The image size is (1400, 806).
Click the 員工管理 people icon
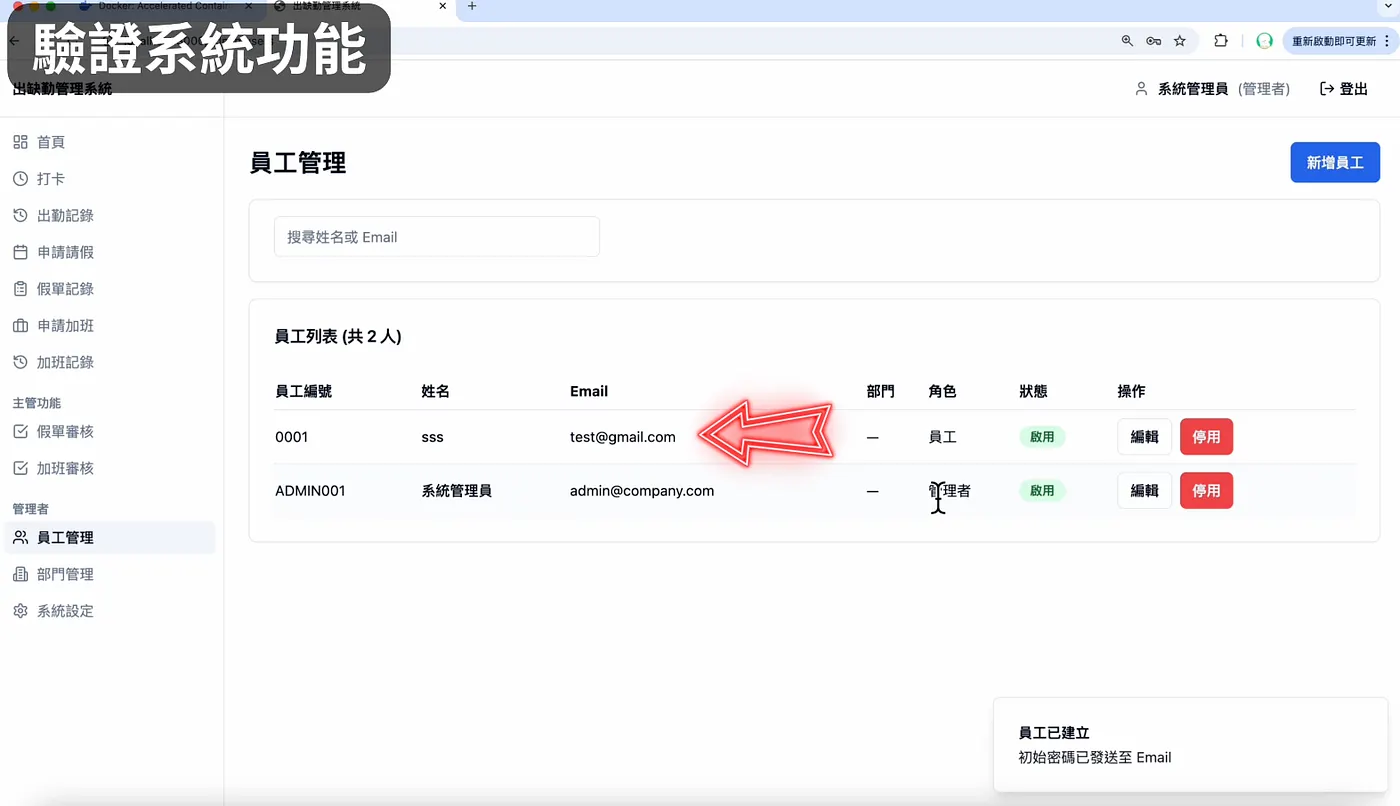pyautogui.click(x=20, y=538)
